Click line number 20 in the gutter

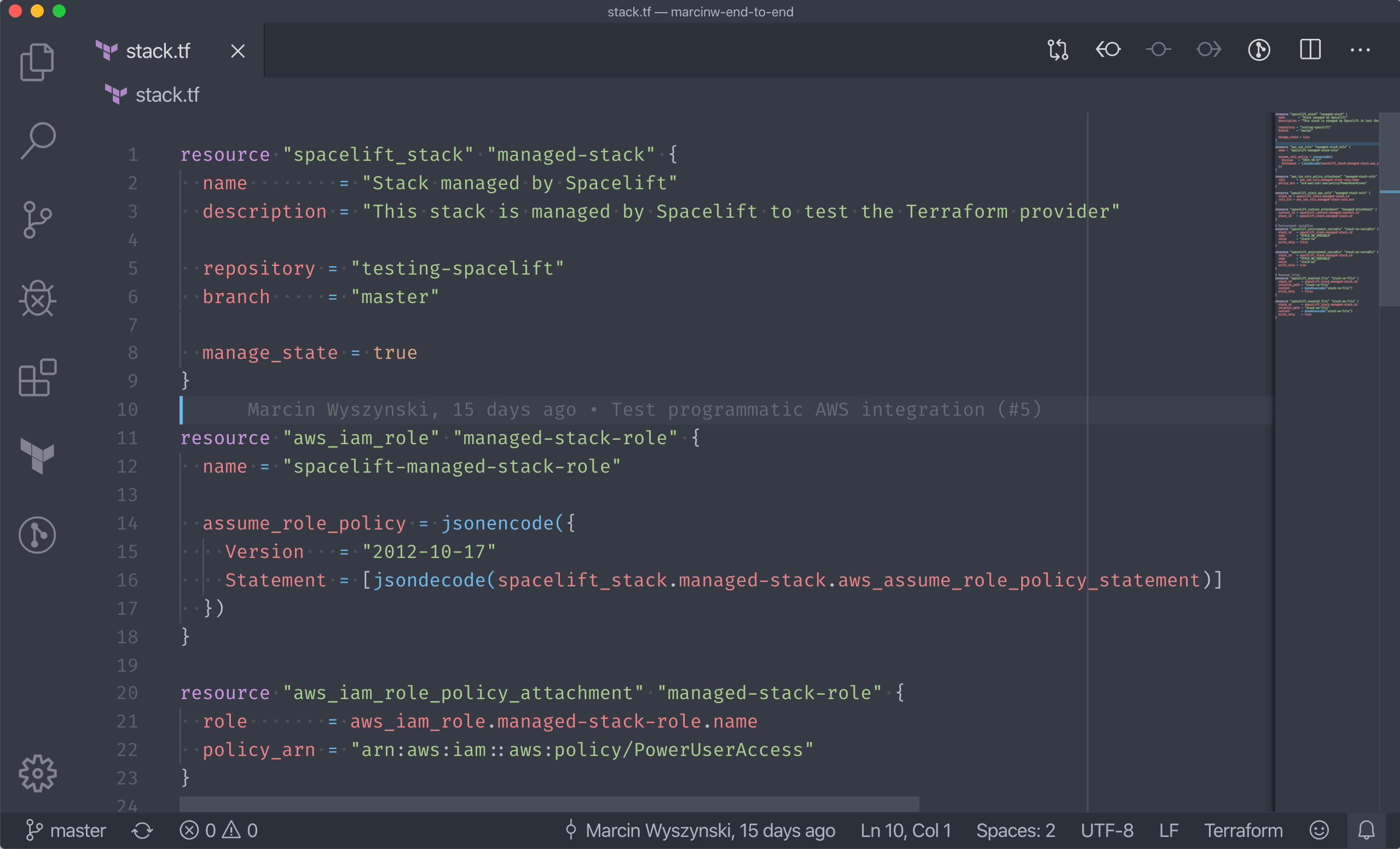click(x=128, y=693)
